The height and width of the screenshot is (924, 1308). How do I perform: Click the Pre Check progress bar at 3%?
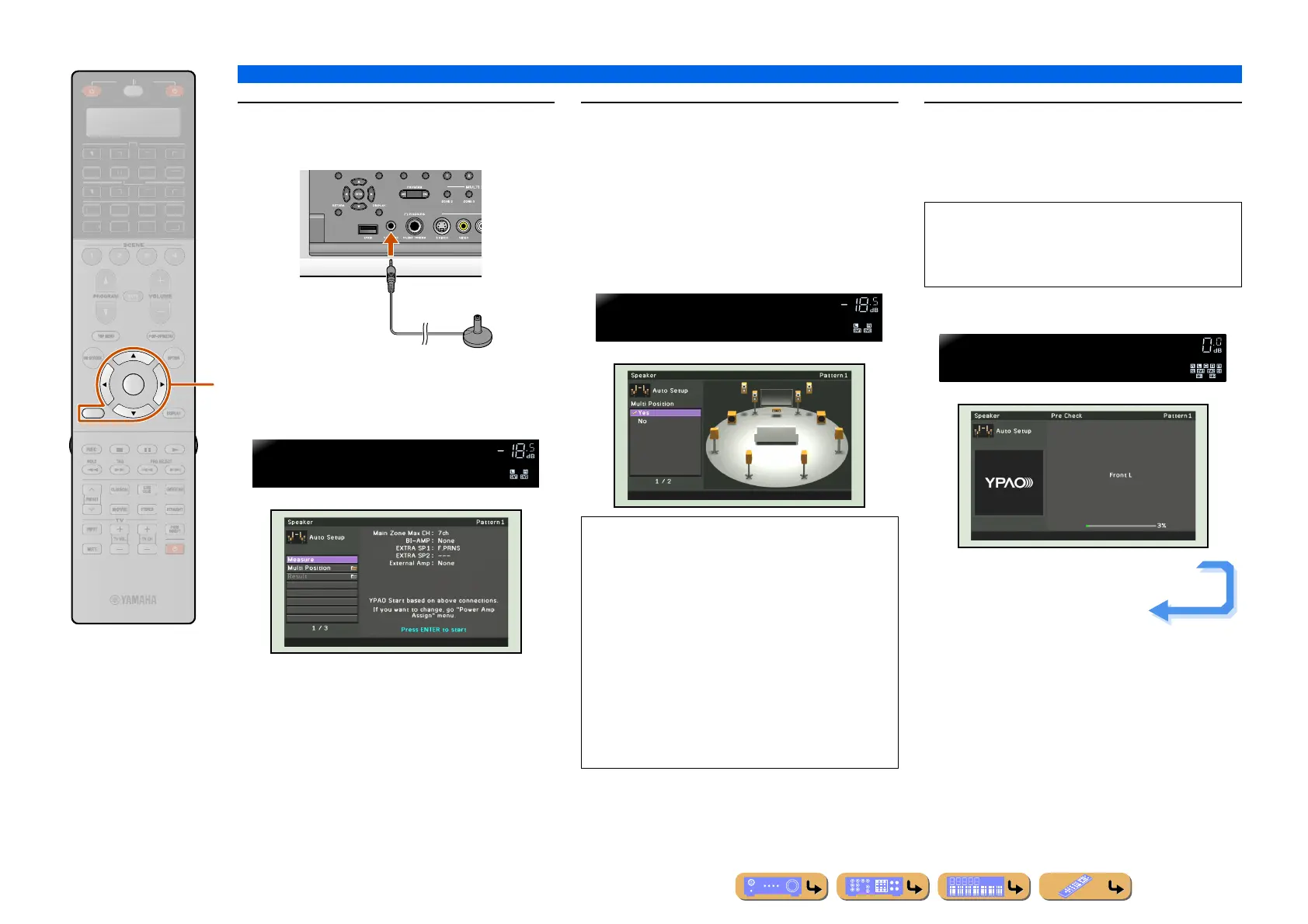pos(1120,526)
